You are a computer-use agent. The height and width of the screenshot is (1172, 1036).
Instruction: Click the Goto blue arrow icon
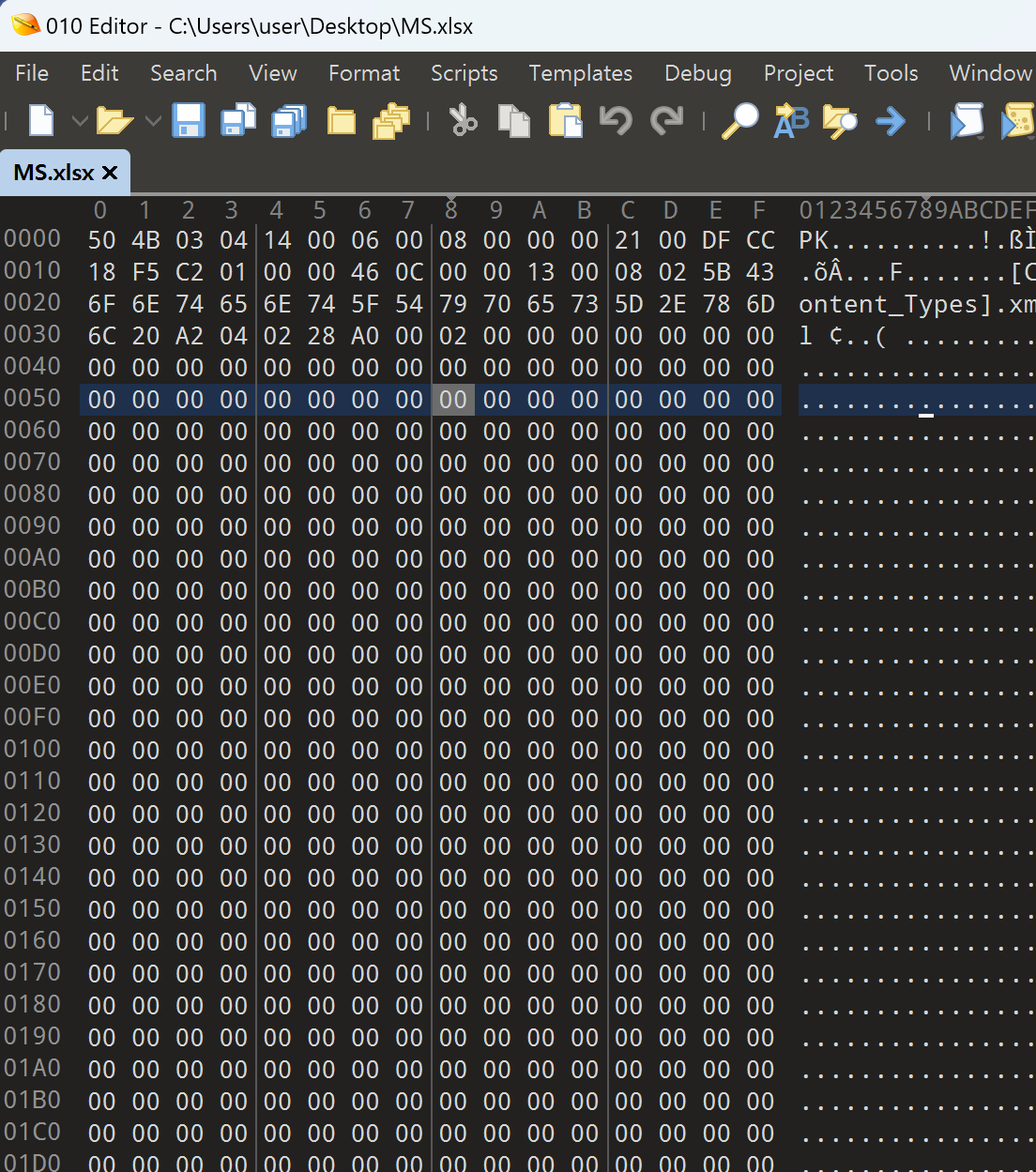pyautogui.click(x=891, y=121)
